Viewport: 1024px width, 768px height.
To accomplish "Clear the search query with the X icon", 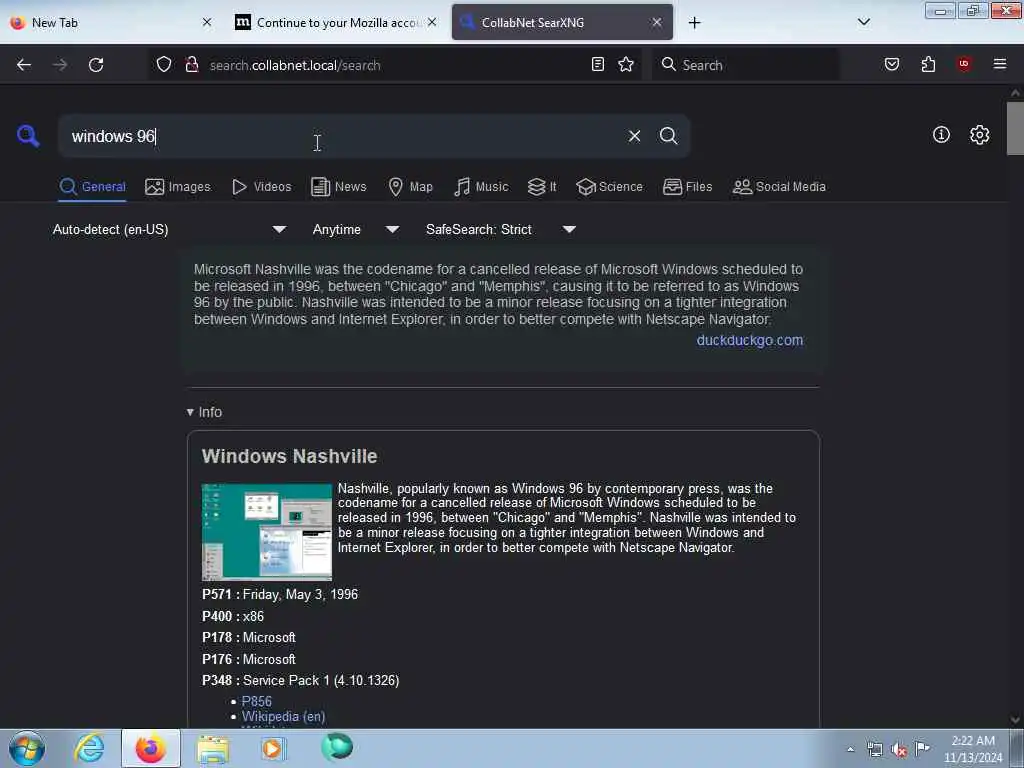I will [634, 136].
